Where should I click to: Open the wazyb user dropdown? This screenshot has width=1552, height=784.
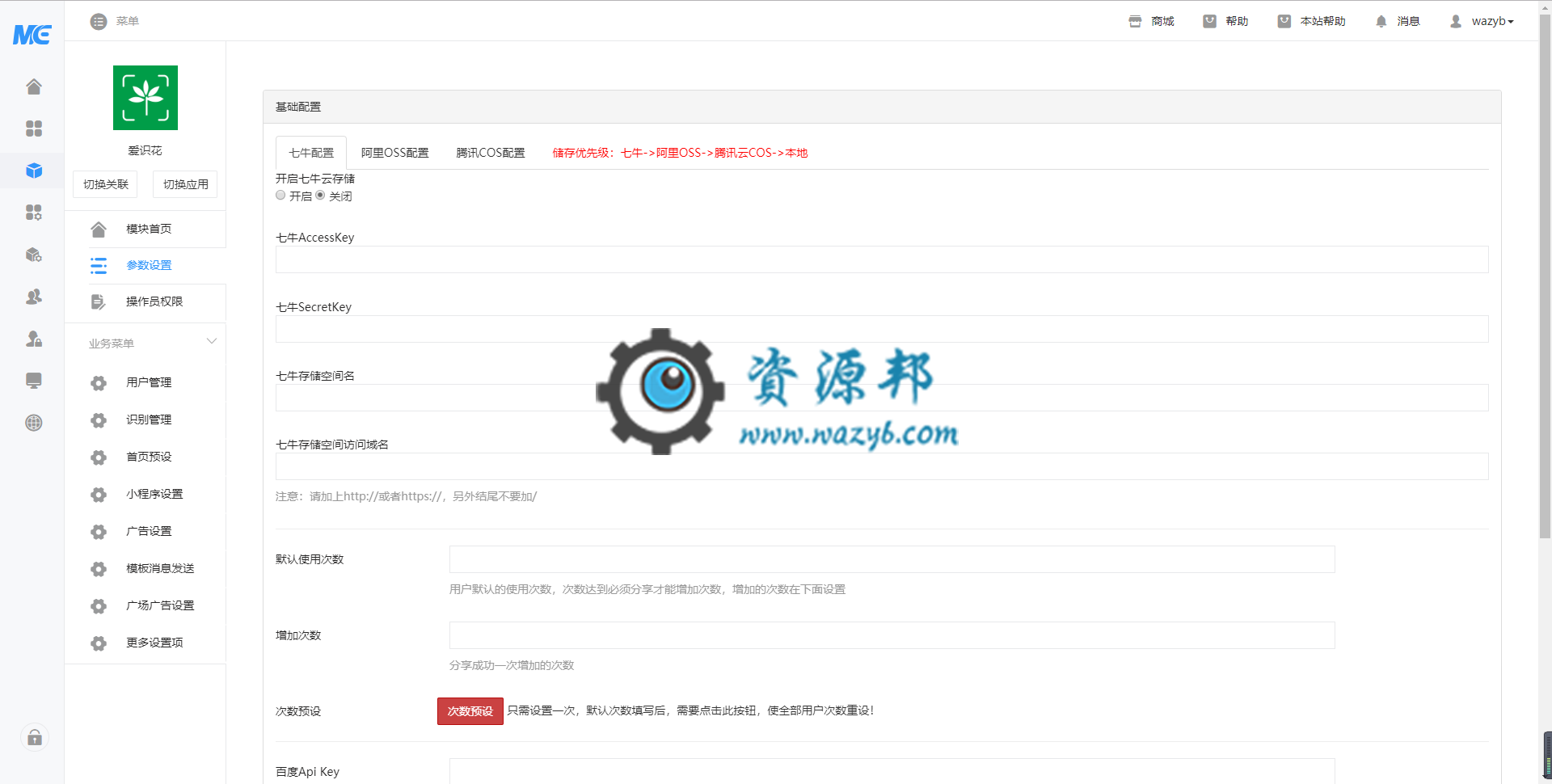(x=1482, y=22)
